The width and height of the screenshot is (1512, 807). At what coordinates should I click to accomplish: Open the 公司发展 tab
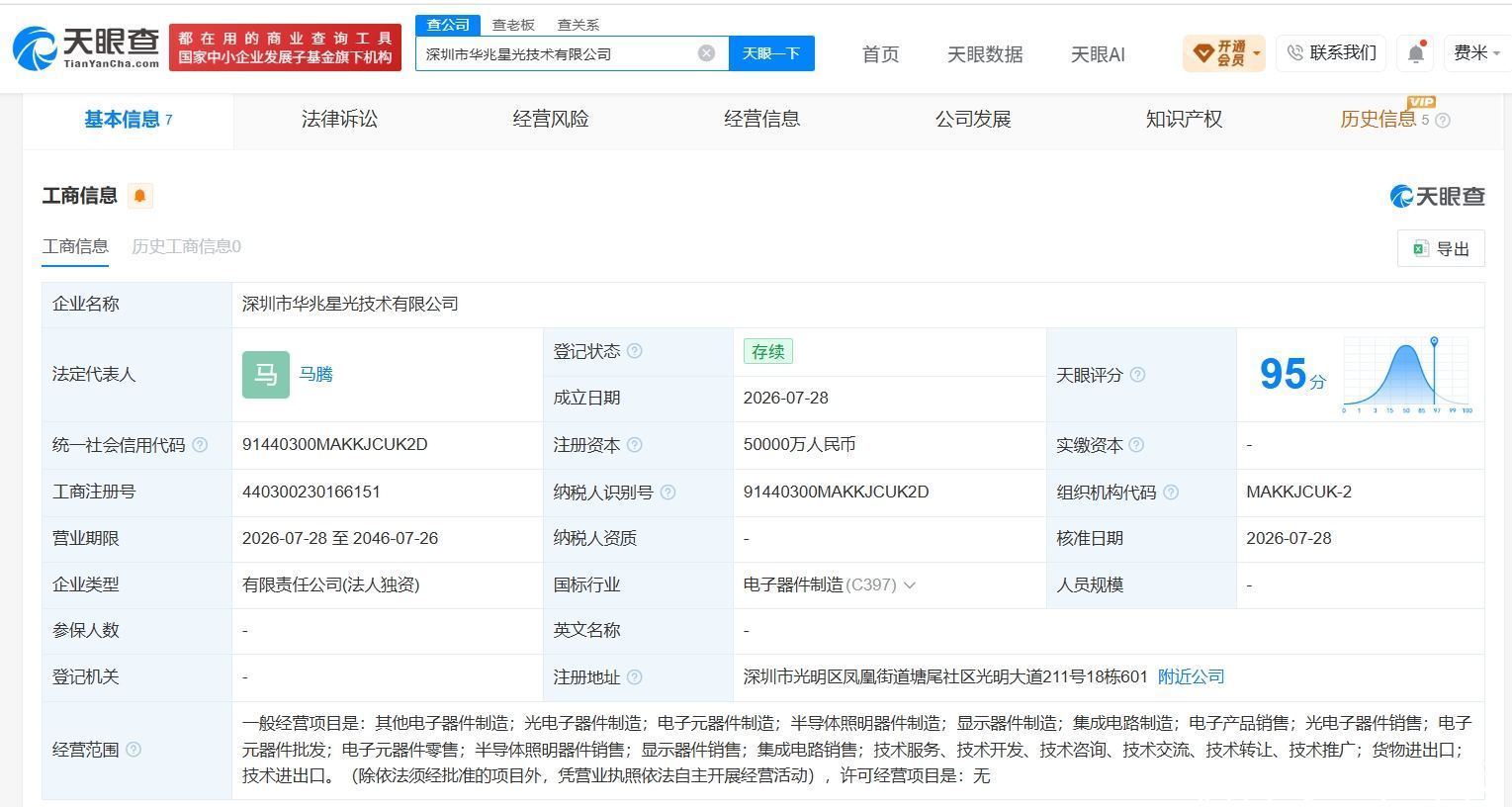coord(973,120)
